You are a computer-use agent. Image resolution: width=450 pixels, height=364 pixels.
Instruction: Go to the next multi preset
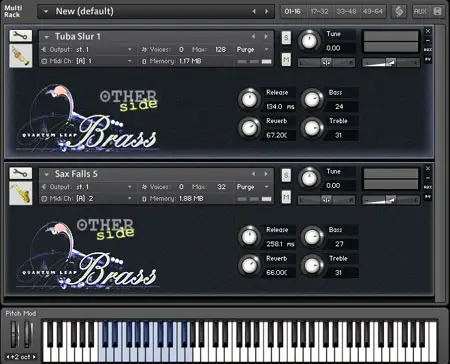[x=267, y=11]
